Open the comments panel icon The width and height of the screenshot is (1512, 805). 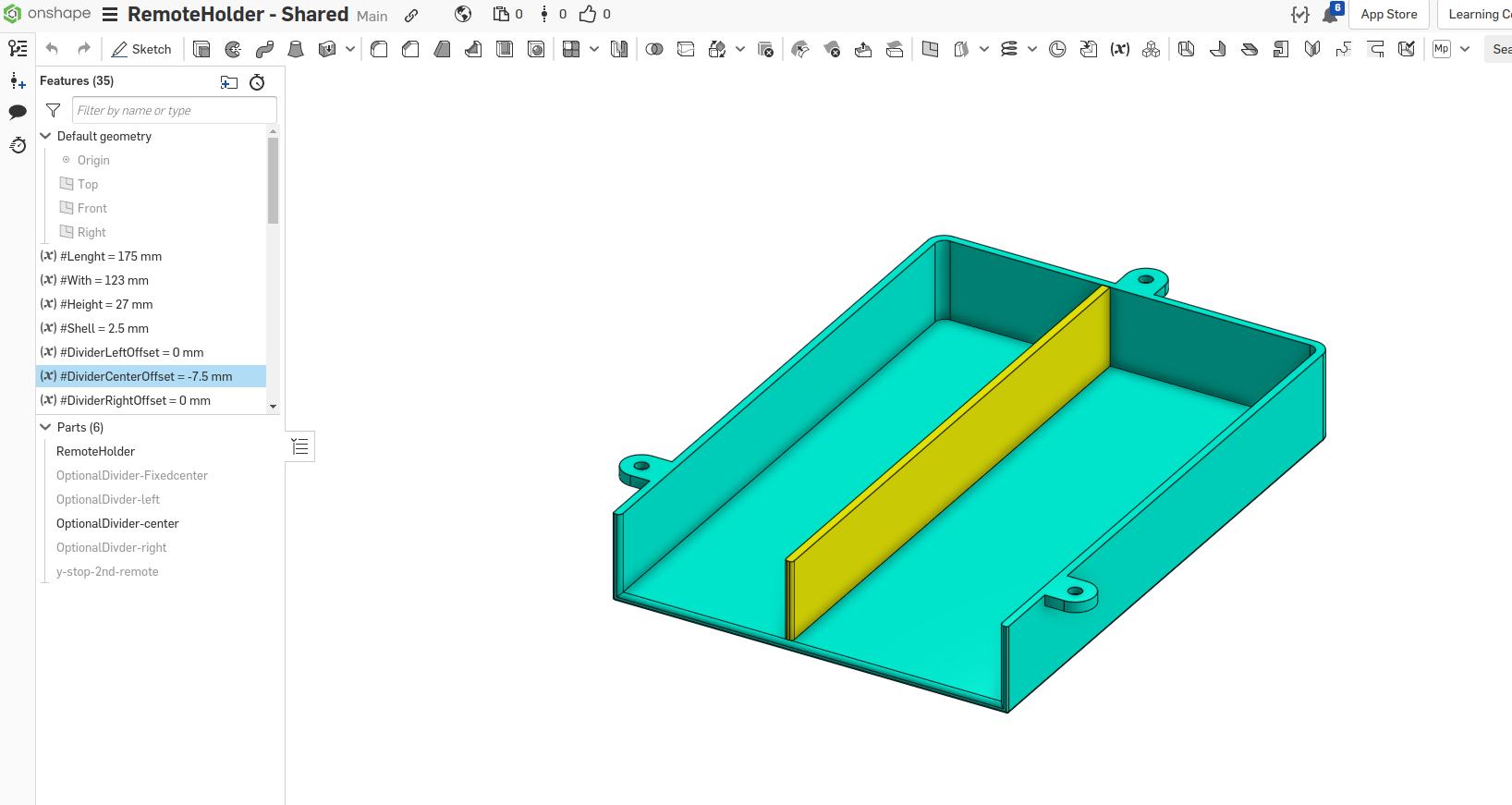click(x=18, y=112)
